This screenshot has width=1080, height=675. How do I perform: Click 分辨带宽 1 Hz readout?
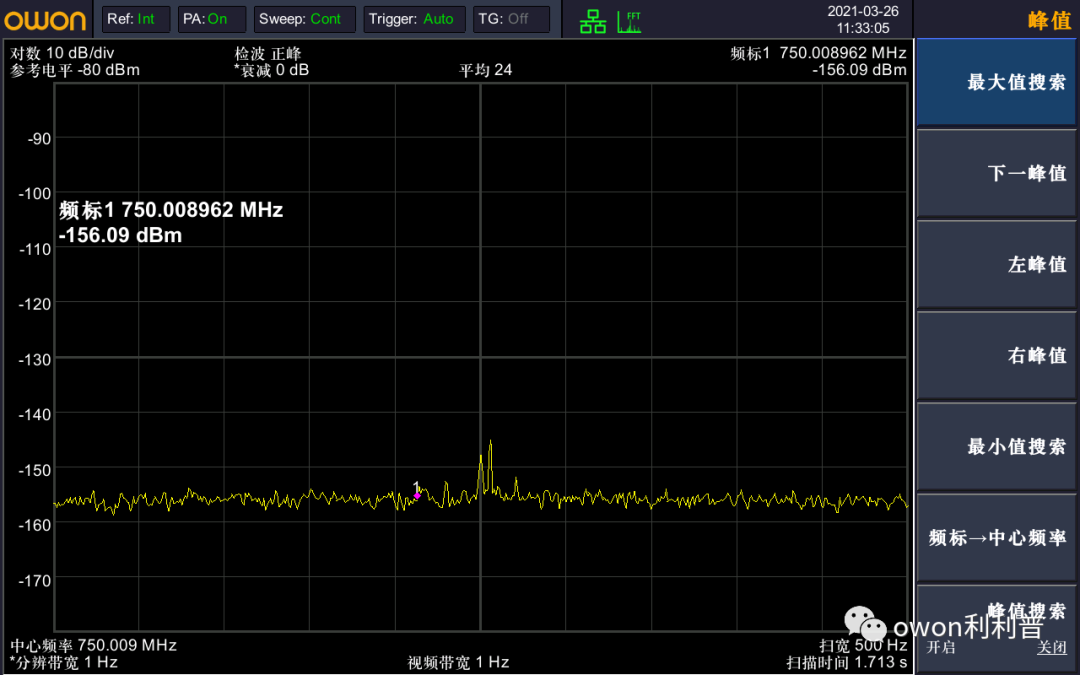[63, 663]
